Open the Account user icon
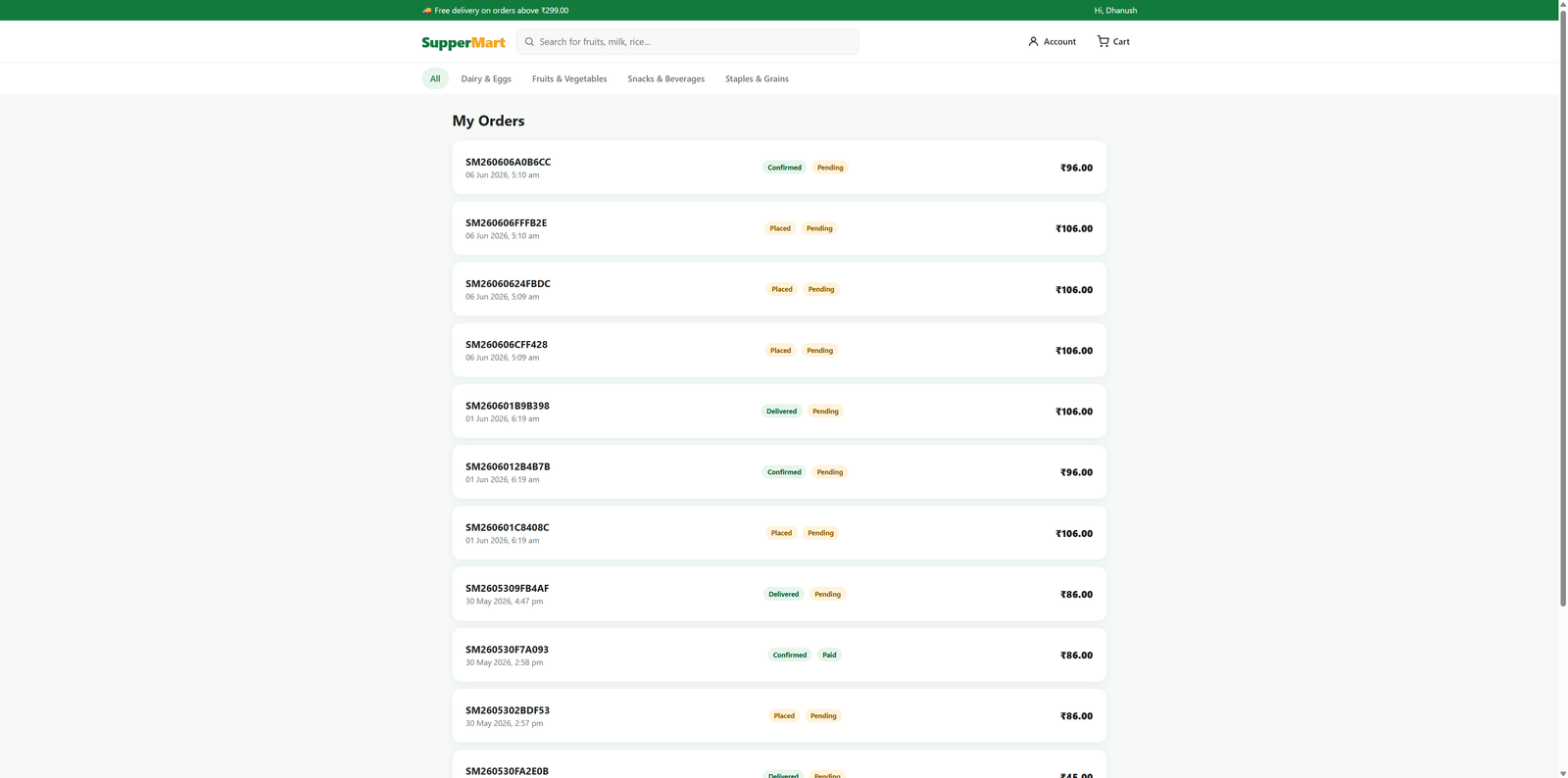This screenshot has width=1568, height=778. (x=1033, y=41)
